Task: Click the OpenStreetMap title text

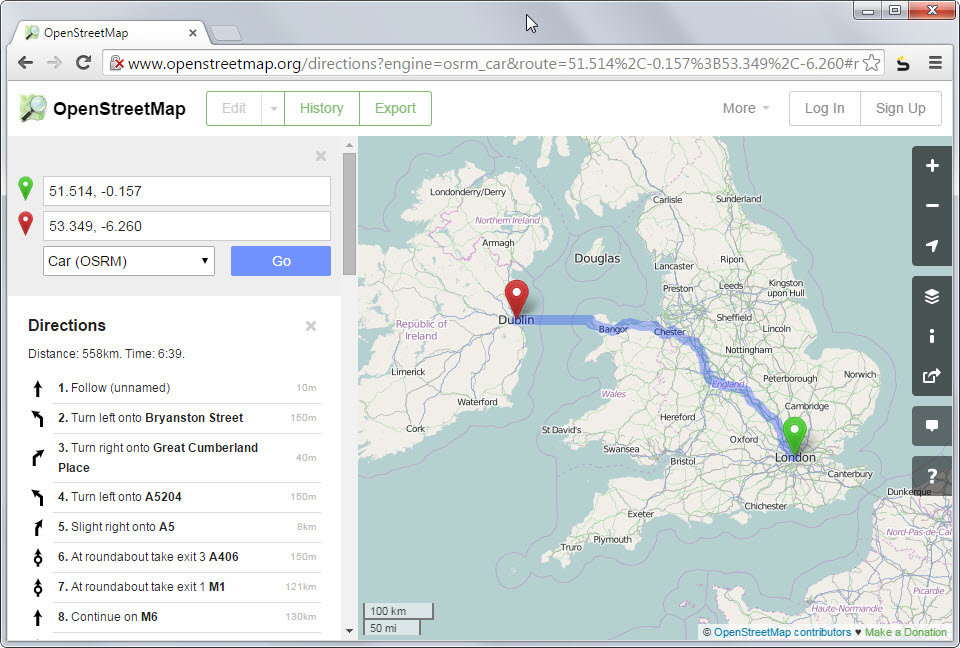Action: click(x=119, y=108)
